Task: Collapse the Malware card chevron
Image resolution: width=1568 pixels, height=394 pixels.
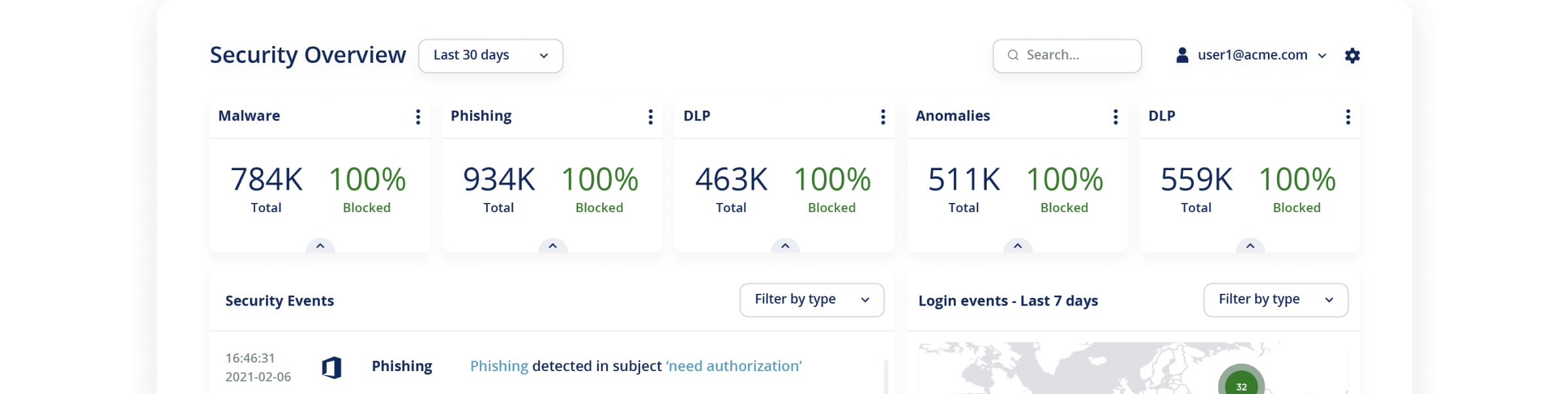Action: click(x=320, y=246)
